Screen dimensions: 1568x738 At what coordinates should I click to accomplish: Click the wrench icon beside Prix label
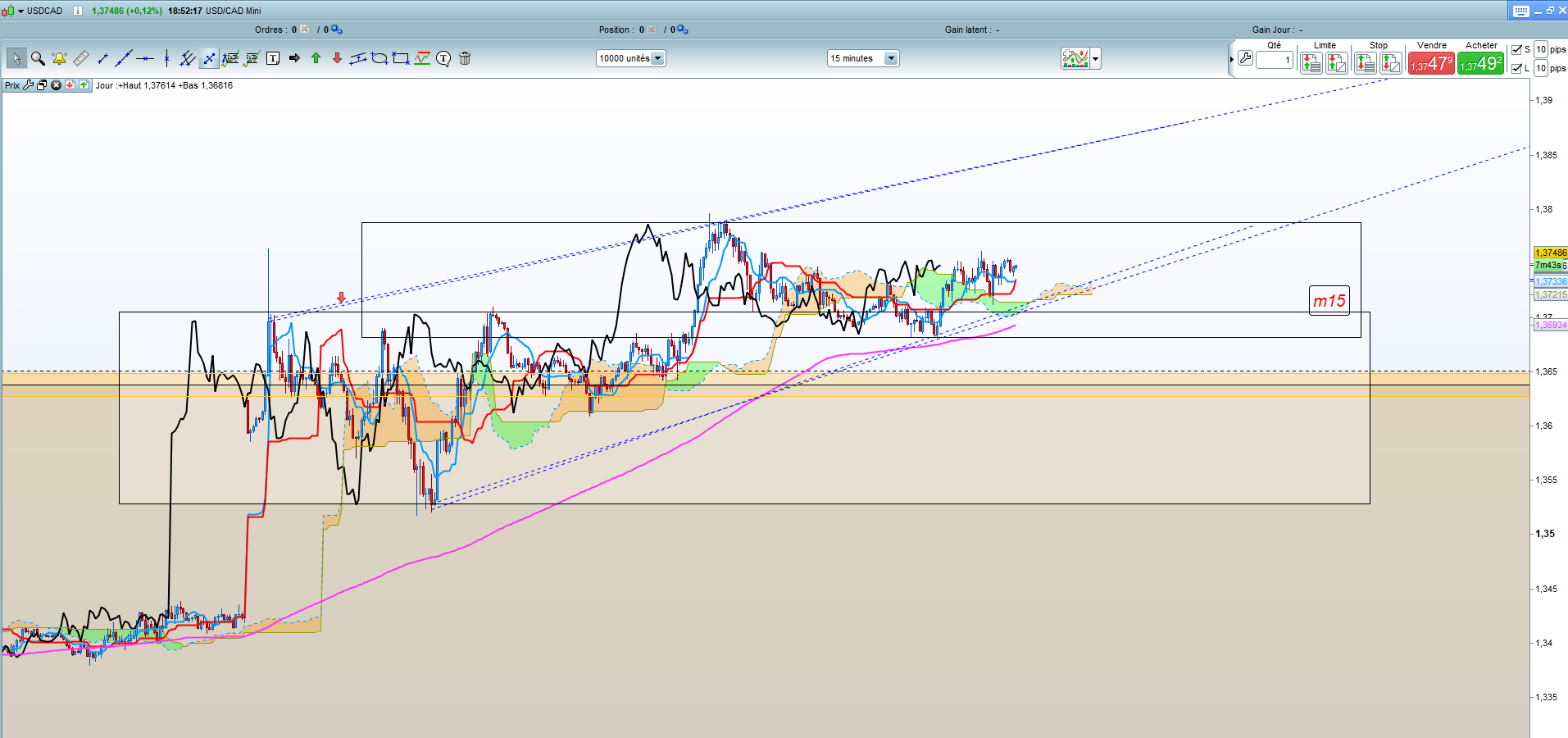click(x=29, y=85)
